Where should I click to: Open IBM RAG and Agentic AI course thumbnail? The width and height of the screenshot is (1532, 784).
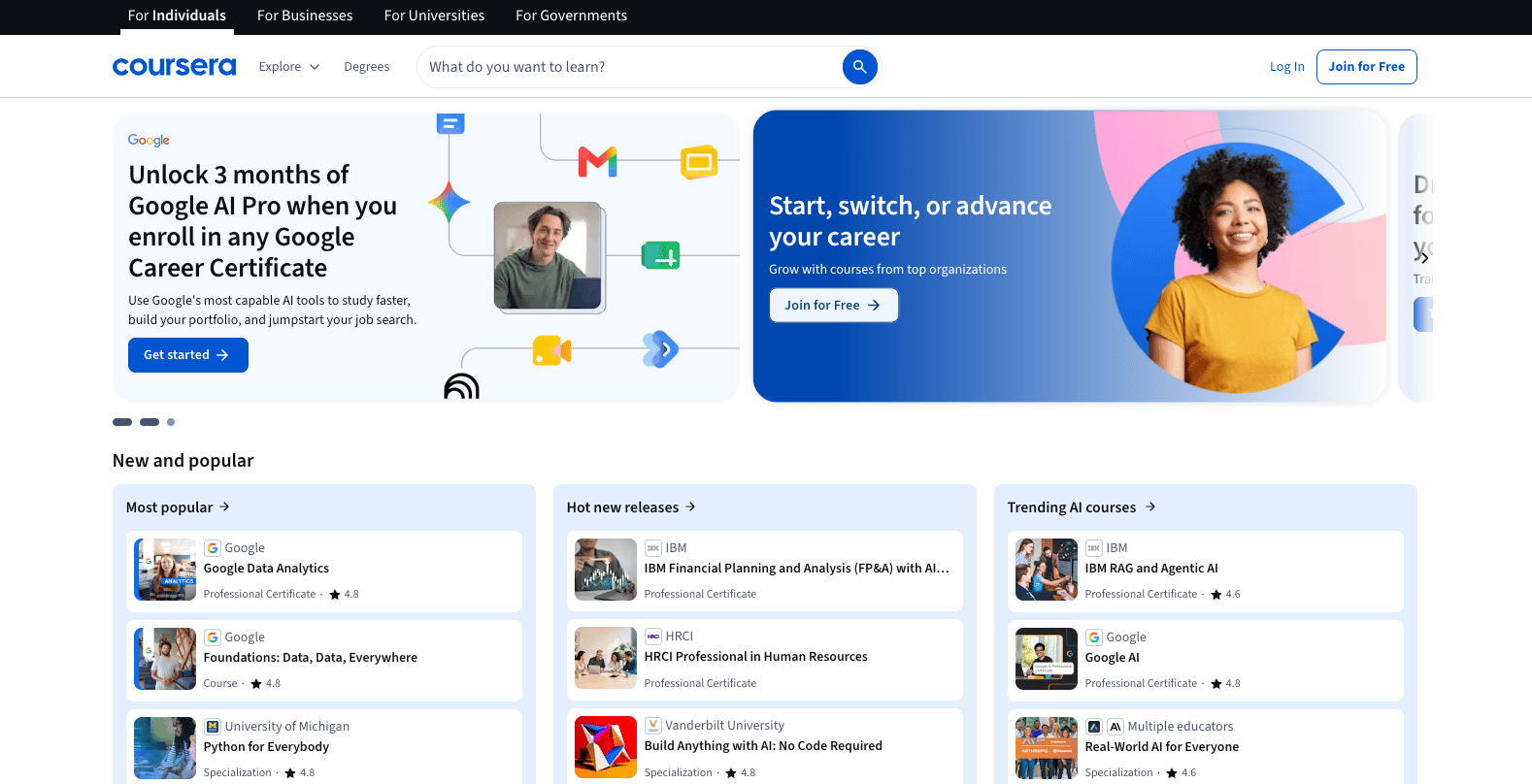1047,570
